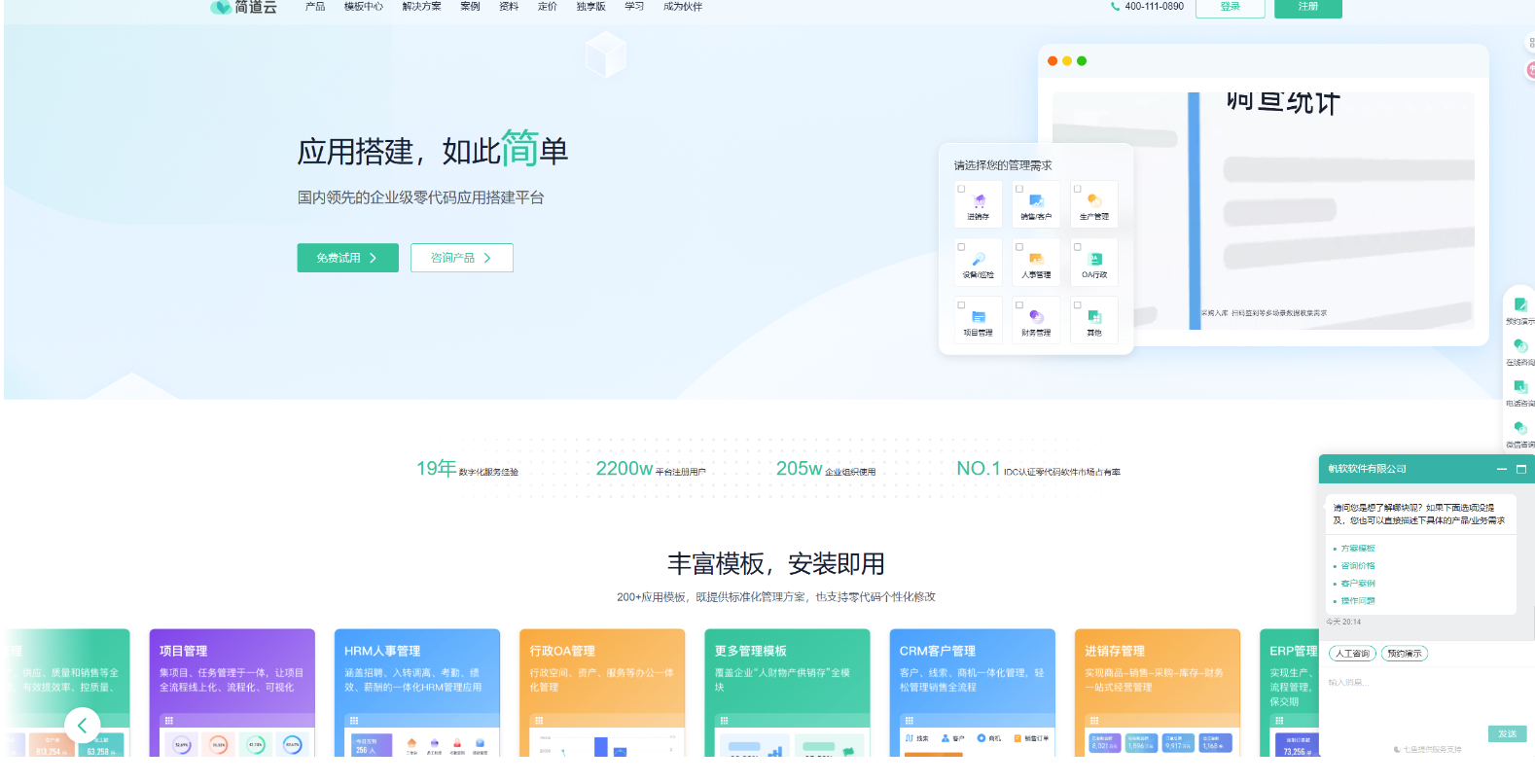Image resolution: width=1535 pixels, height=784 pixels.
Task: Click the OA行政 green icon
Action: pyautogui.click(x=1094, y=259)
